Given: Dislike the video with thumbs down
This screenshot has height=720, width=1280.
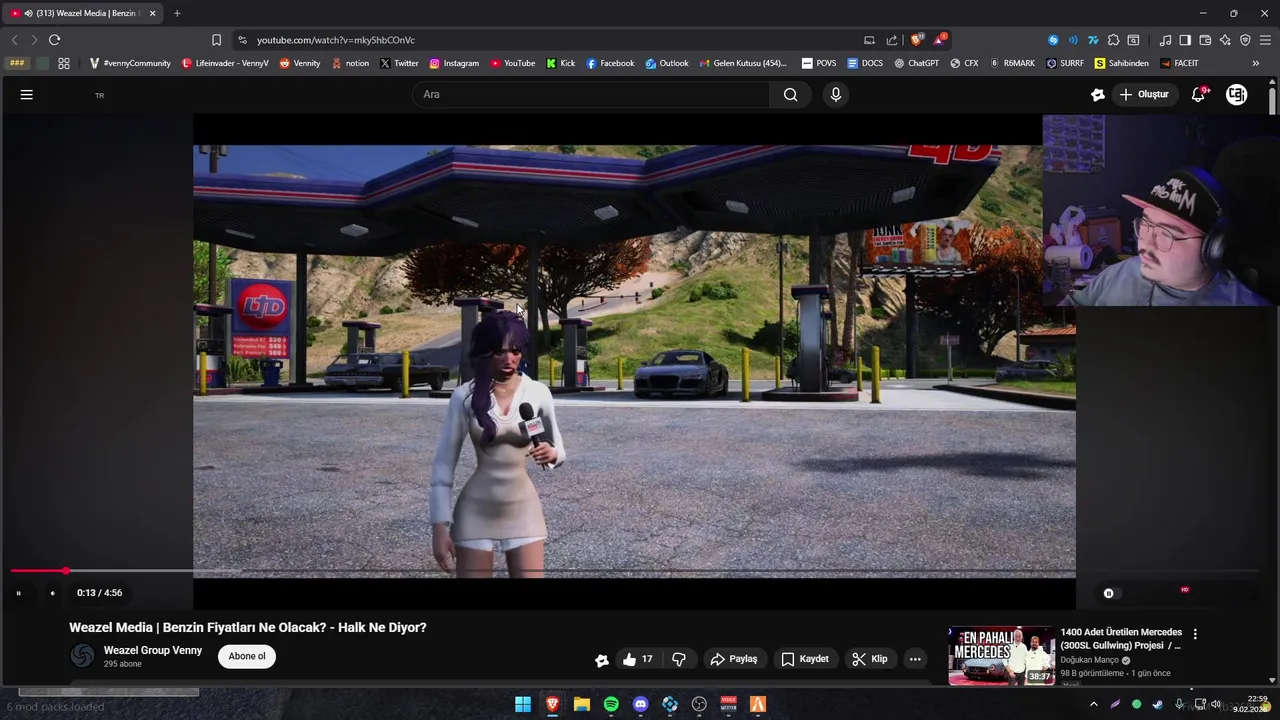Looking at the screenshot, I should click(679, 659).
